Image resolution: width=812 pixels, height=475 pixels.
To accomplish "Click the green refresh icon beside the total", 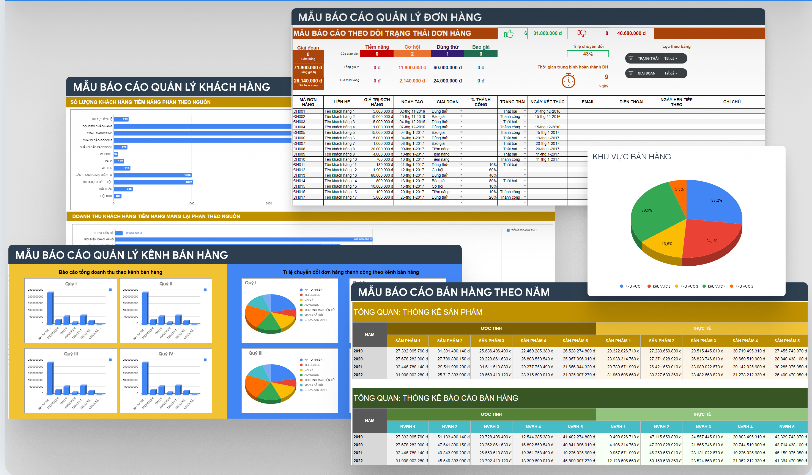I will click(x=507, y=33).
